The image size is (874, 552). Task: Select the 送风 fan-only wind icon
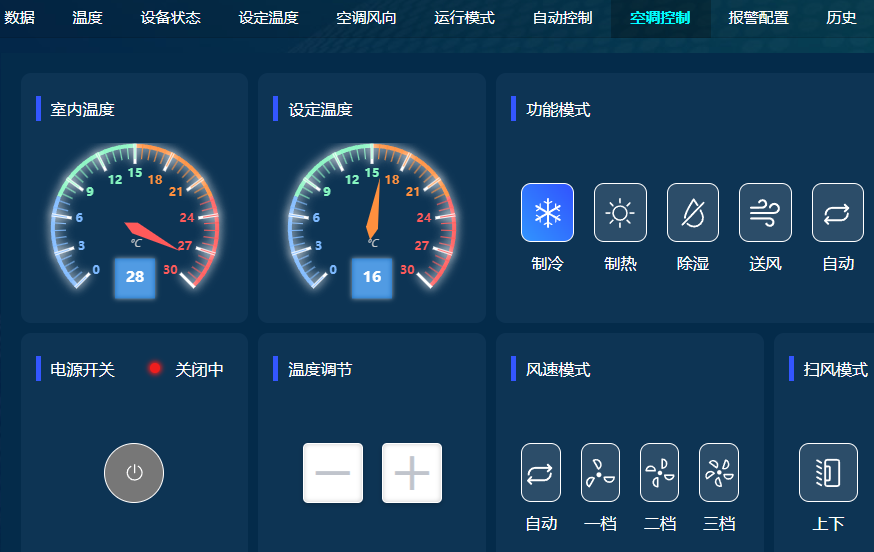[x=765, y=212]
